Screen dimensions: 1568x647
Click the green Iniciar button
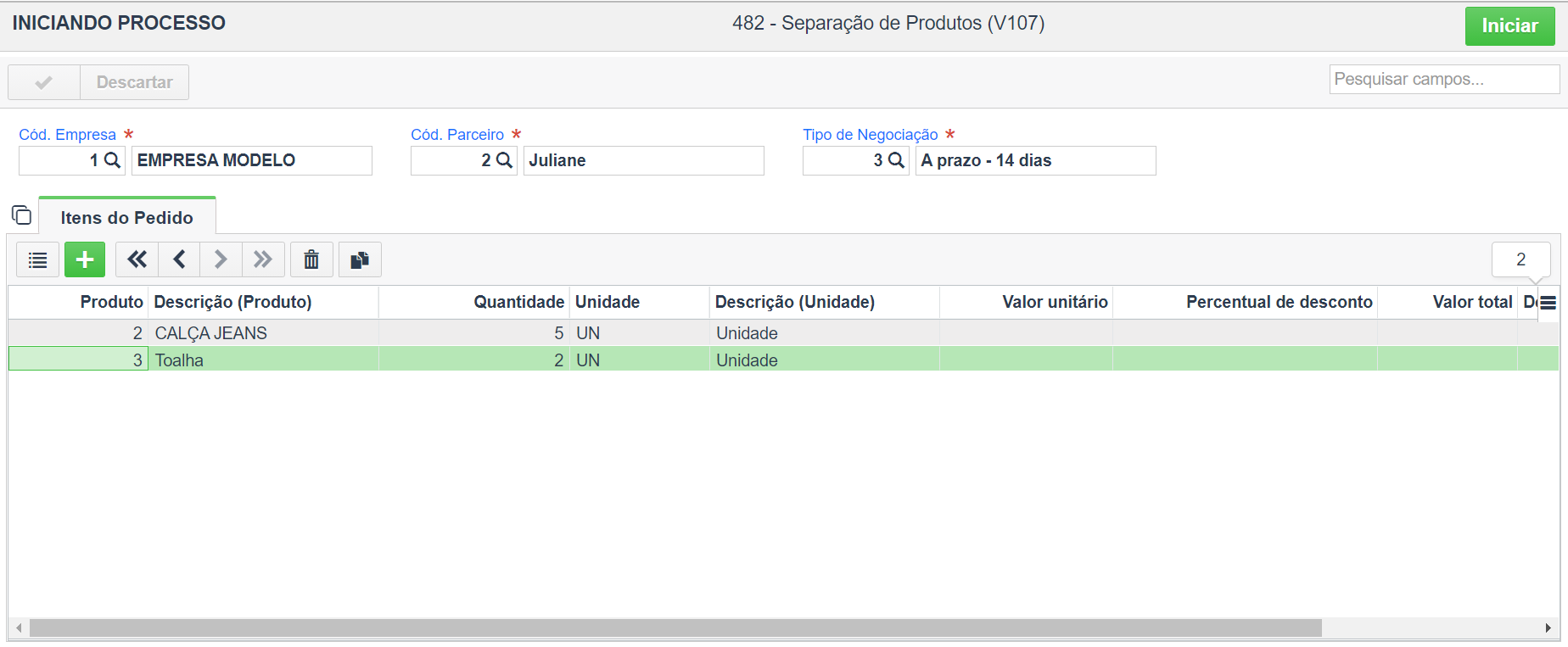coord(1509,26)
